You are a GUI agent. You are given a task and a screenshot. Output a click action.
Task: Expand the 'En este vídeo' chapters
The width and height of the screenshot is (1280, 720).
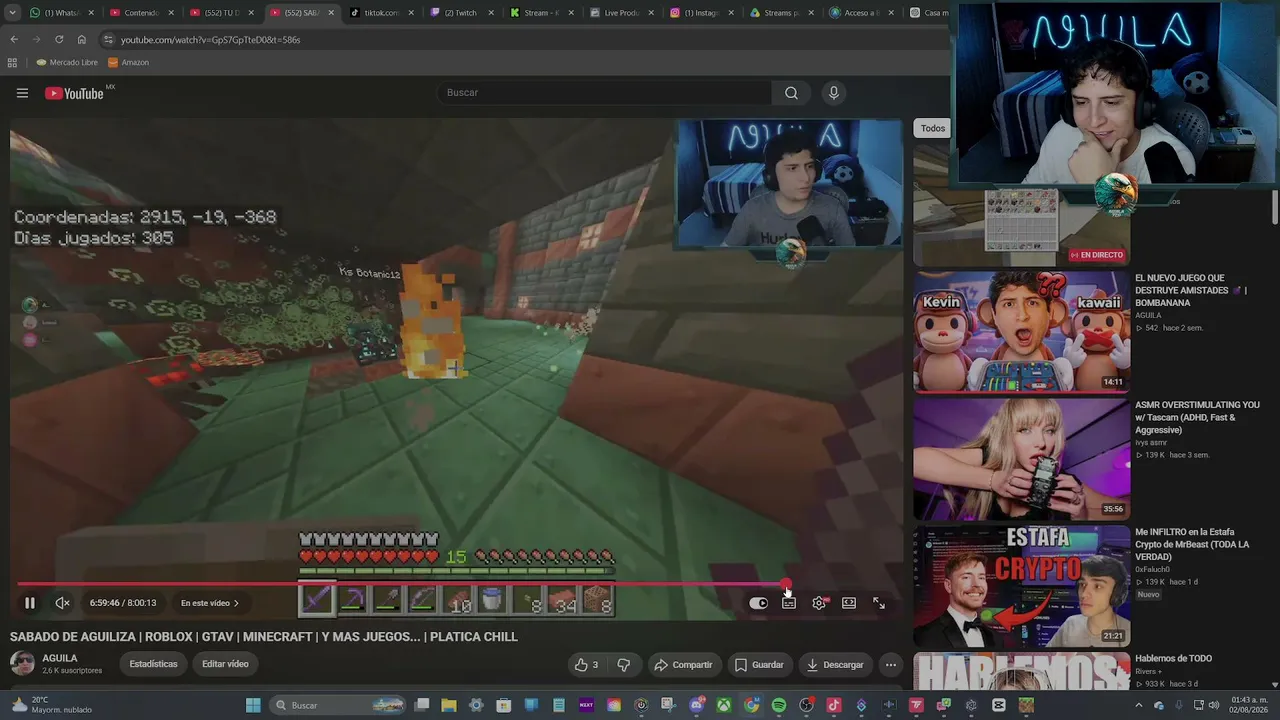[x=210, y=603]
